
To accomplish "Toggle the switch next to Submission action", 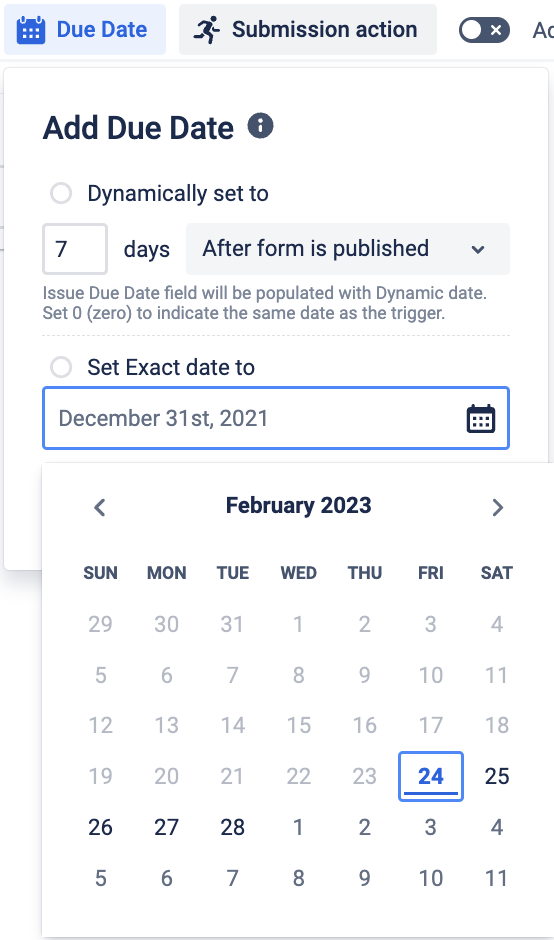I will [x=484, y=30].
